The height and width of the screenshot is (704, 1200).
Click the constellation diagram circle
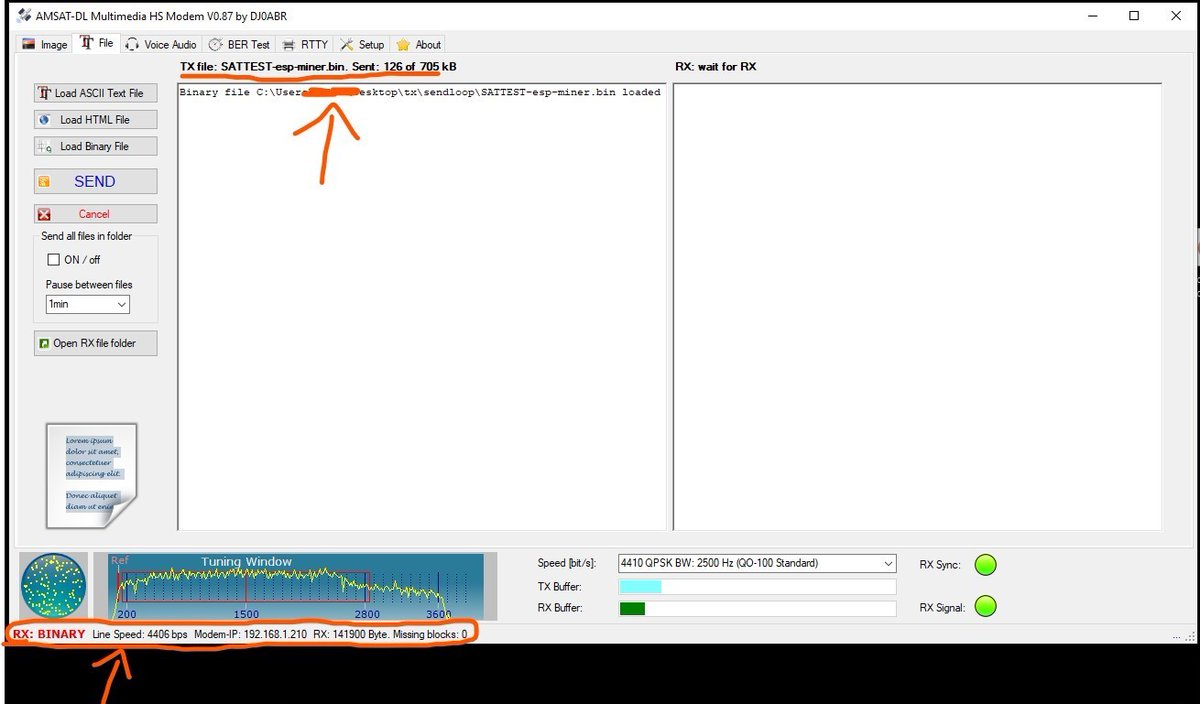54,586
